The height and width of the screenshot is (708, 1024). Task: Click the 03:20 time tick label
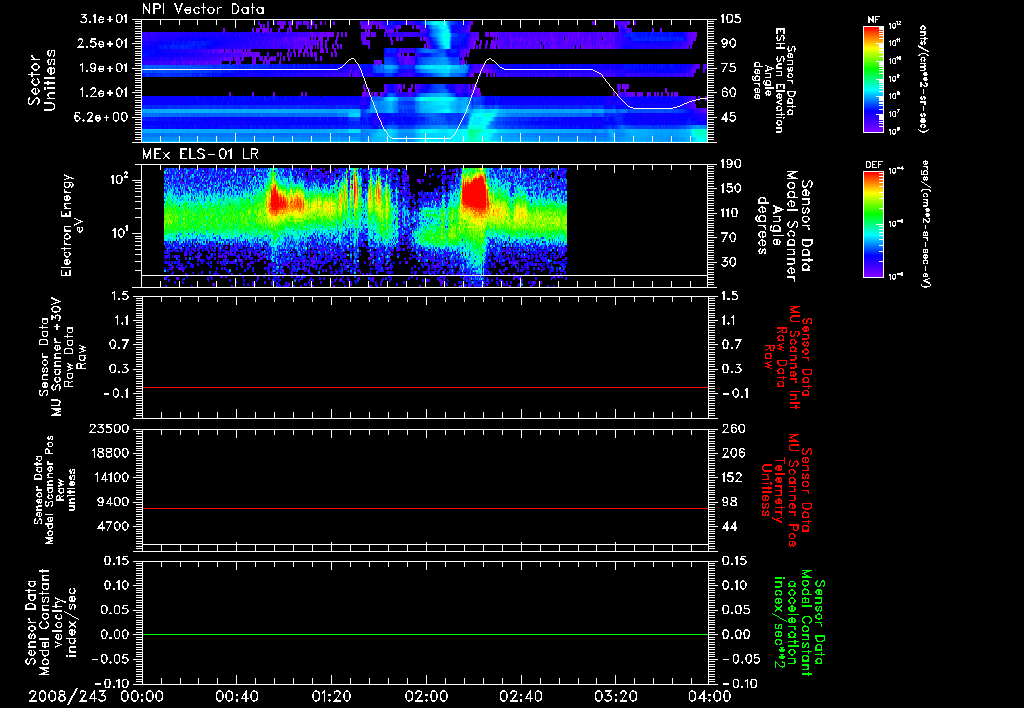click(615, 696)
